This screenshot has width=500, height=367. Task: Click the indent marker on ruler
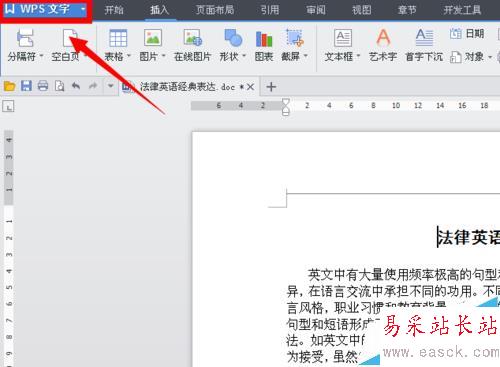(286, 107)
